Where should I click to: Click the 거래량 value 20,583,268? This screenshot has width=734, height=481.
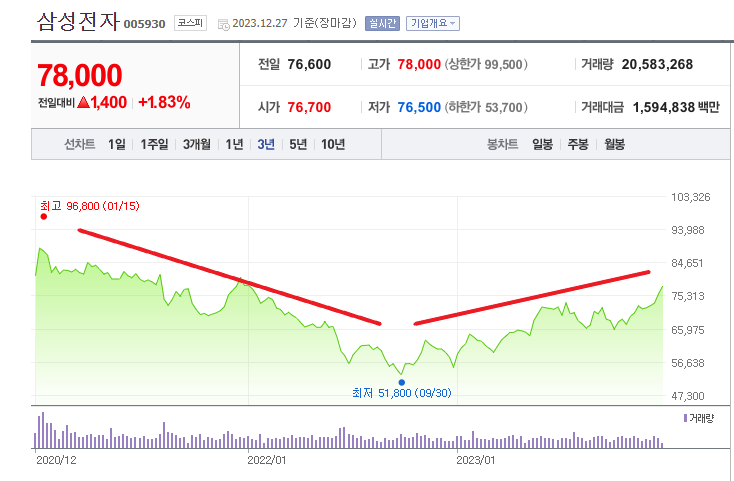(x=657, y=64)
